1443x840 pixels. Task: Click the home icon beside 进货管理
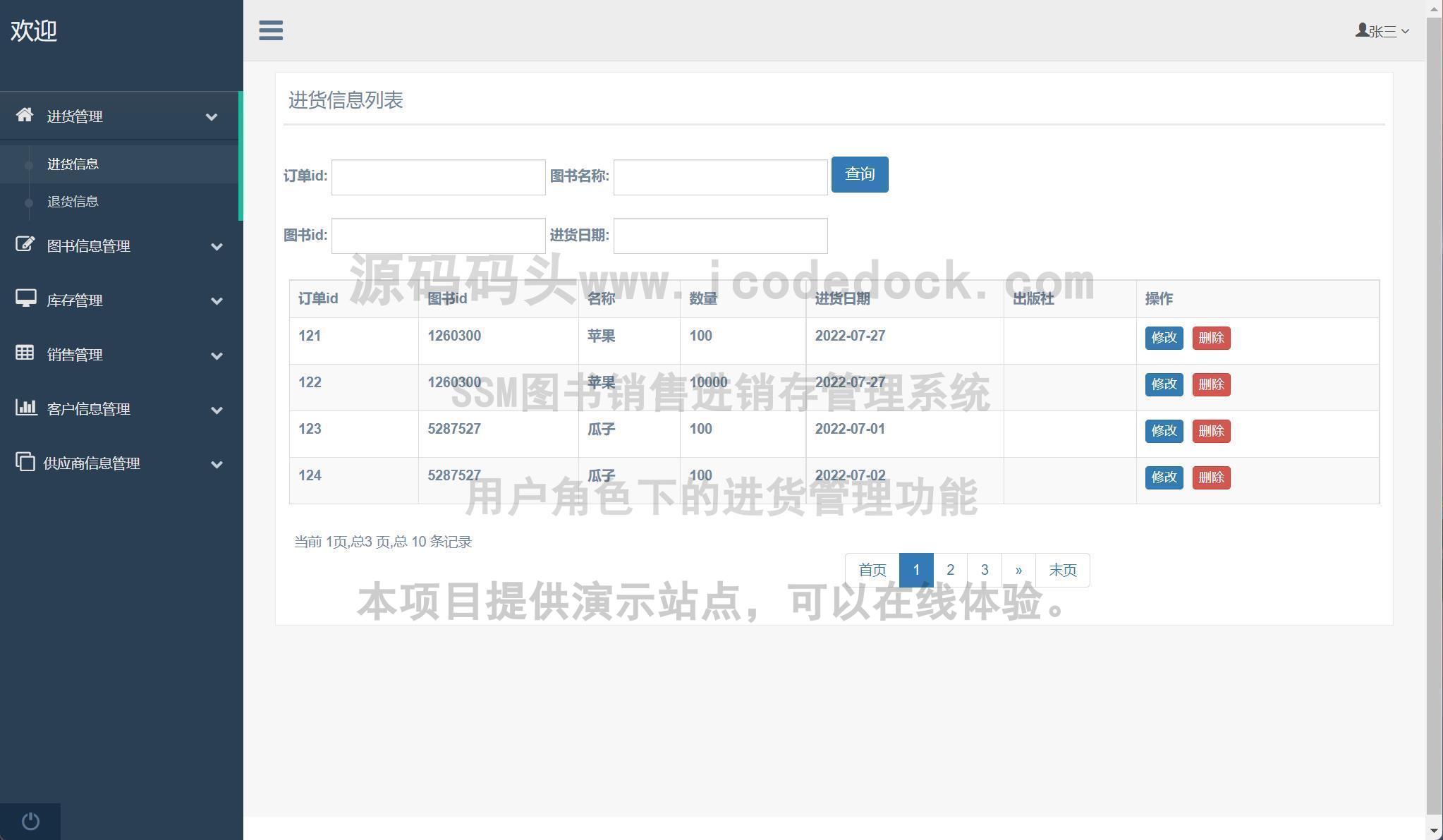pyautogui.click(x=25, y=115)
